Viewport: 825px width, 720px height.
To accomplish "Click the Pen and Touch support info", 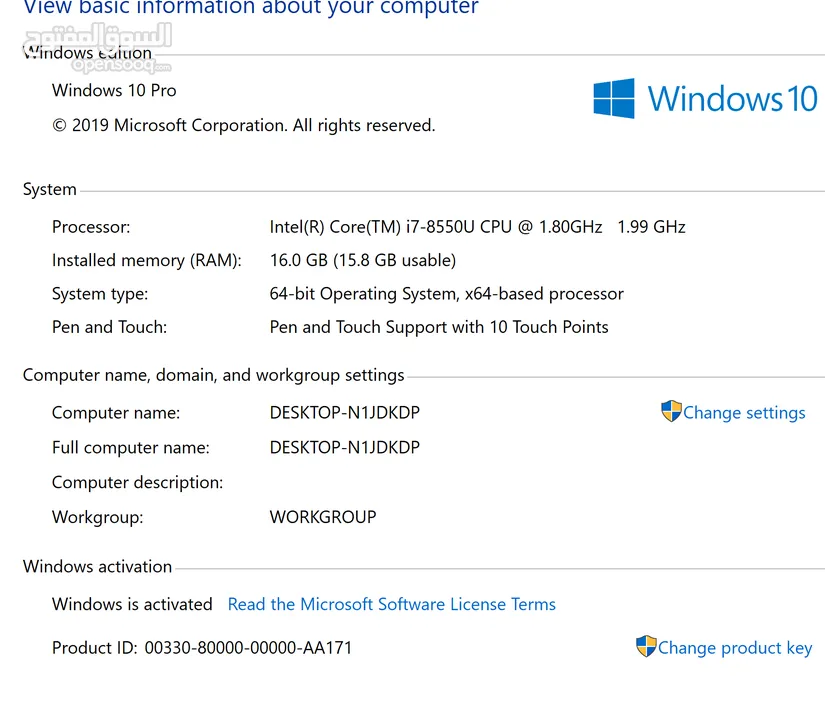I will tap(438, 327).
